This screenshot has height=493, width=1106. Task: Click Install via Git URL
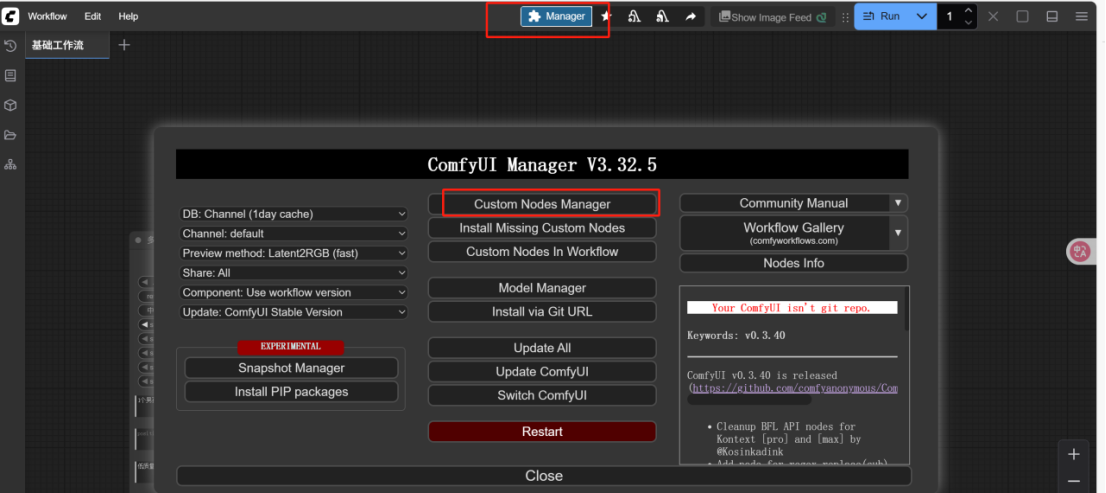coord(542,311)
